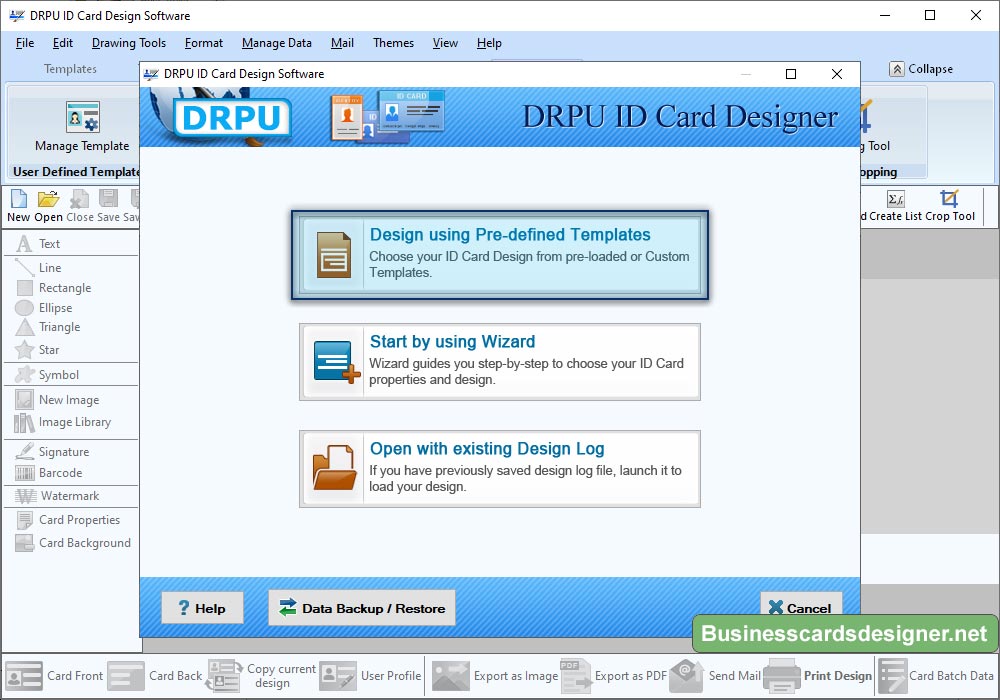1000x700 pixels.
Task: Select the Barcode tool
Action: [60, 473]
